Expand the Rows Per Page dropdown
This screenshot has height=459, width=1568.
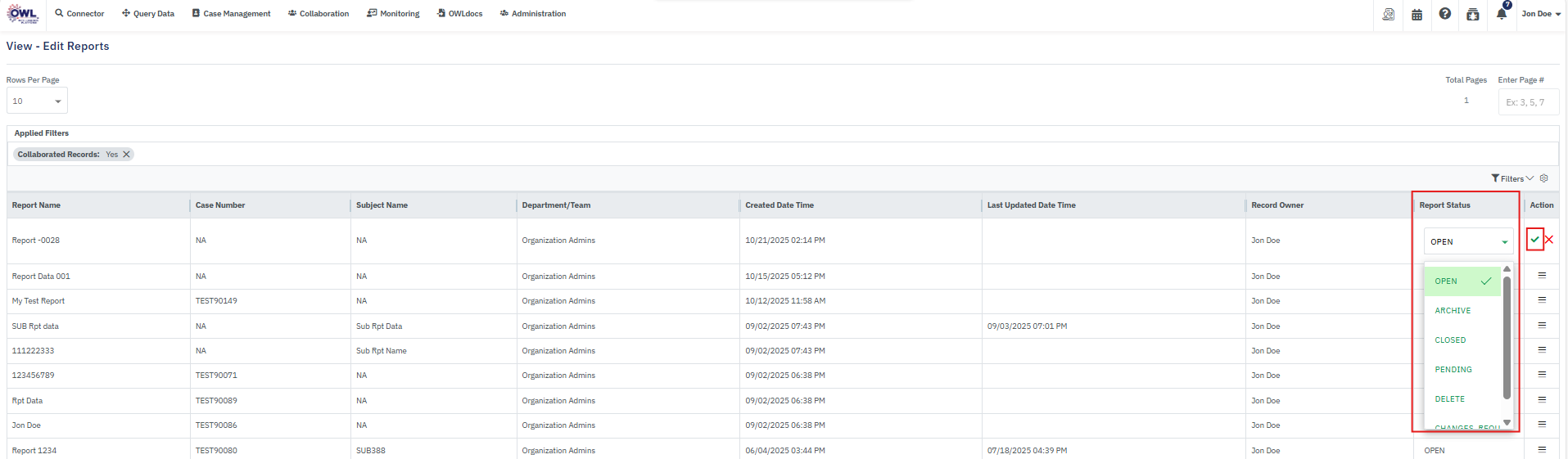(37, 101)
